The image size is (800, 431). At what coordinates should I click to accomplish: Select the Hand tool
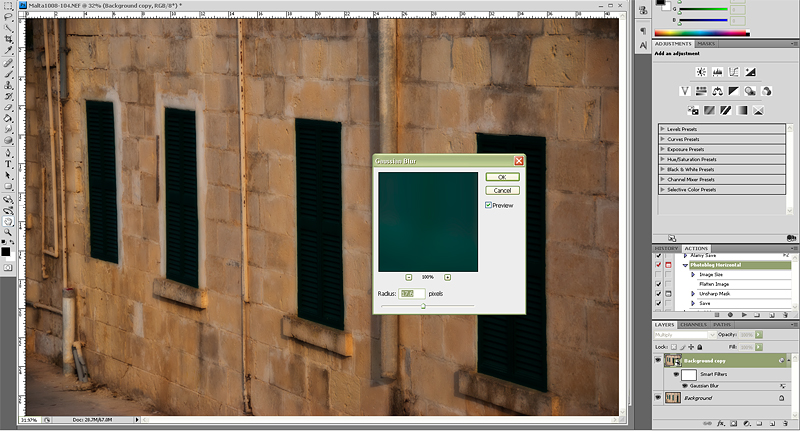(x=9, y=221)
